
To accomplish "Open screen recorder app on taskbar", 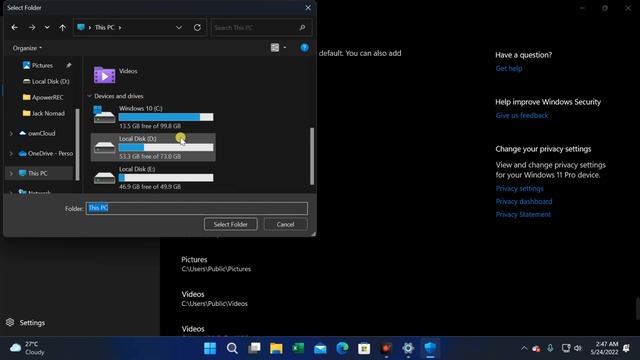I will coord(386,348).
